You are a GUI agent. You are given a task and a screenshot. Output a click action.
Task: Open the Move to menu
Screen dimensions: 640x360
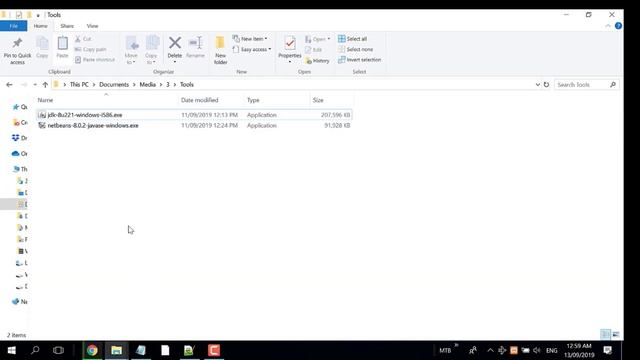click(131, 51)
